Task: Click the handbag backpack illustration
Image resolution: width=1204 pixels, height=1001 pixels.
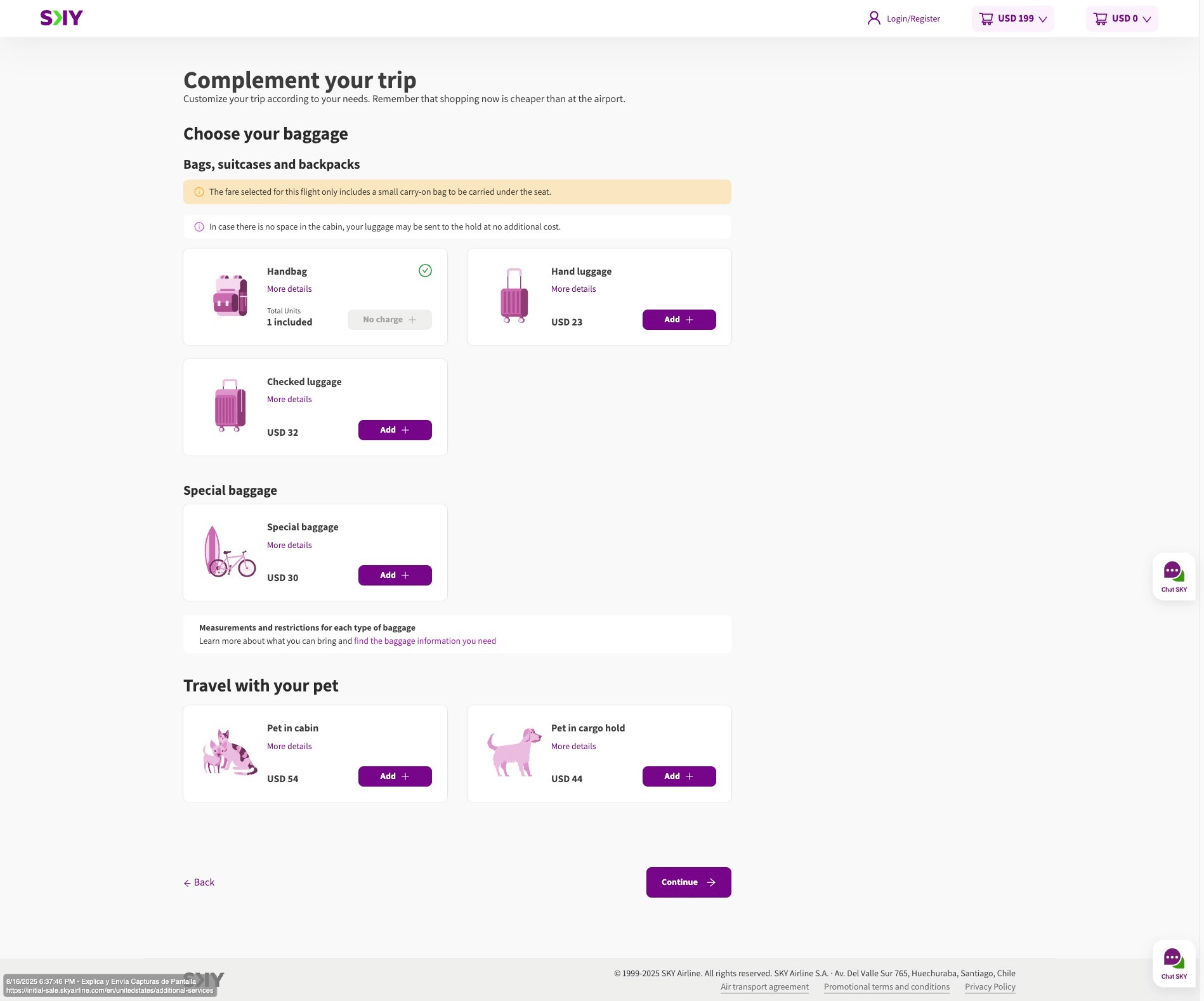Action: (x=230, y=296)
